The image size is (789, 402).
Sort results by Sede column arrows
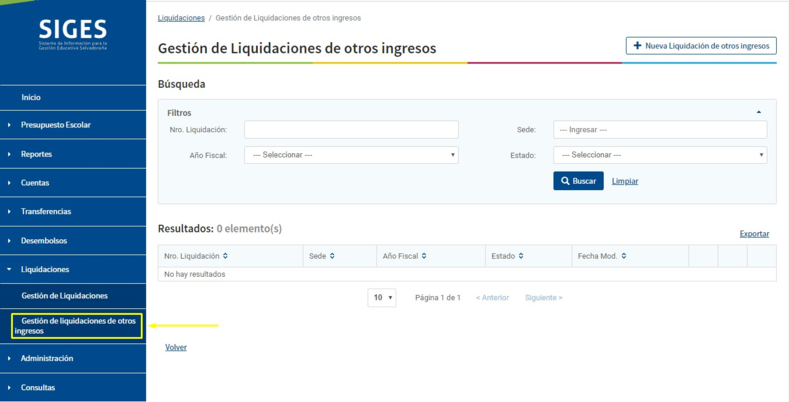point(332,256)
